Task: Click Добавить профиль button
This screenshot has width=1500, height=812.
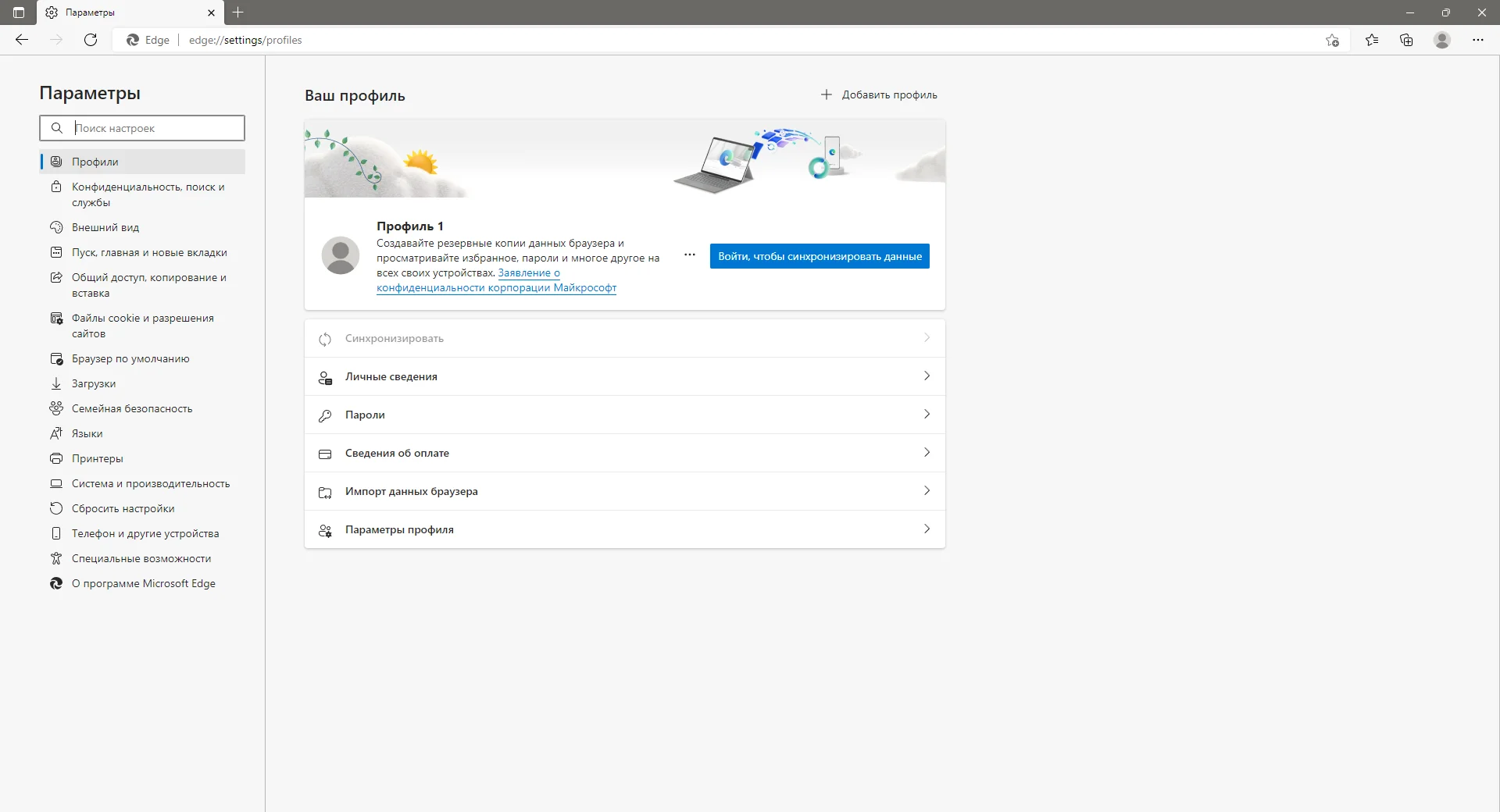Action: (879, 94)
